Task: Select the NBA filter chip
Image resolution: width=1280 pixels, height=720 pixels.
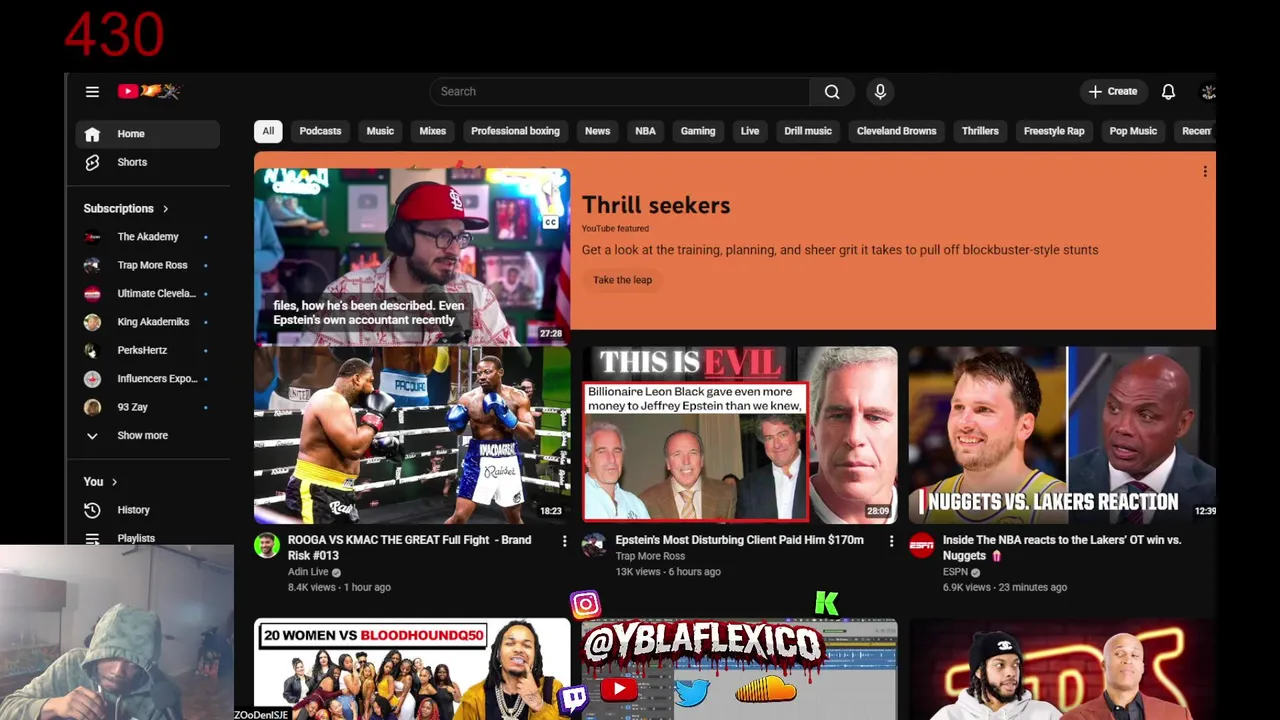Action: point(645,131)
